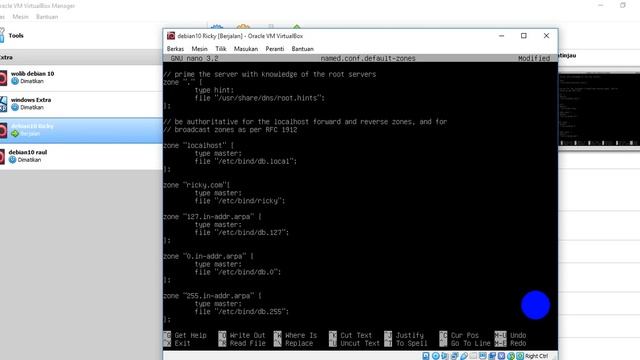Click the line zone "127.in-addr.arpa" {
The width and height of the screenshot is (640, 360).
212,217
